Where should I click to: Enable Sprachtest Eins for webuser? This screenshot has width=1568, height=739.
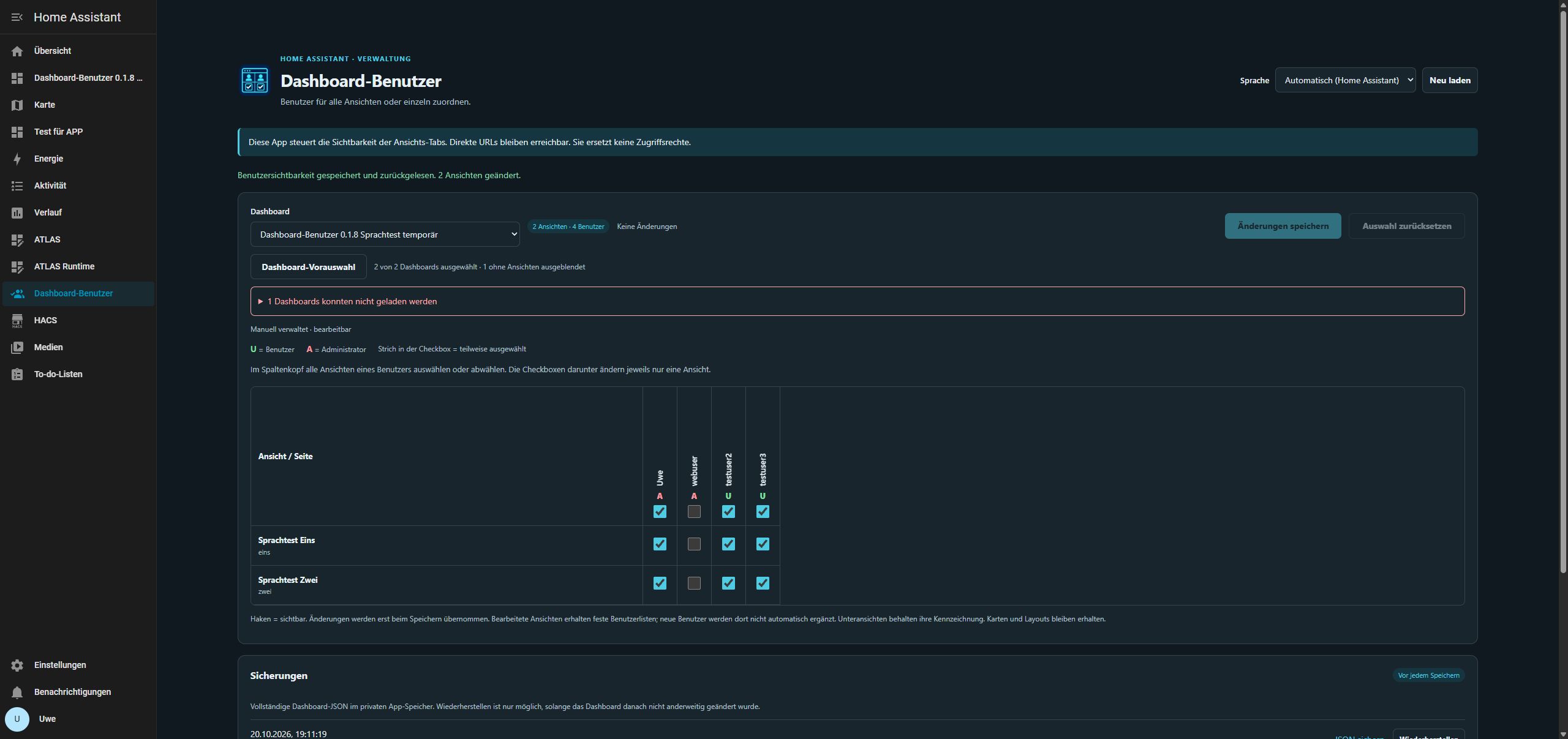(x=694, y=544)
